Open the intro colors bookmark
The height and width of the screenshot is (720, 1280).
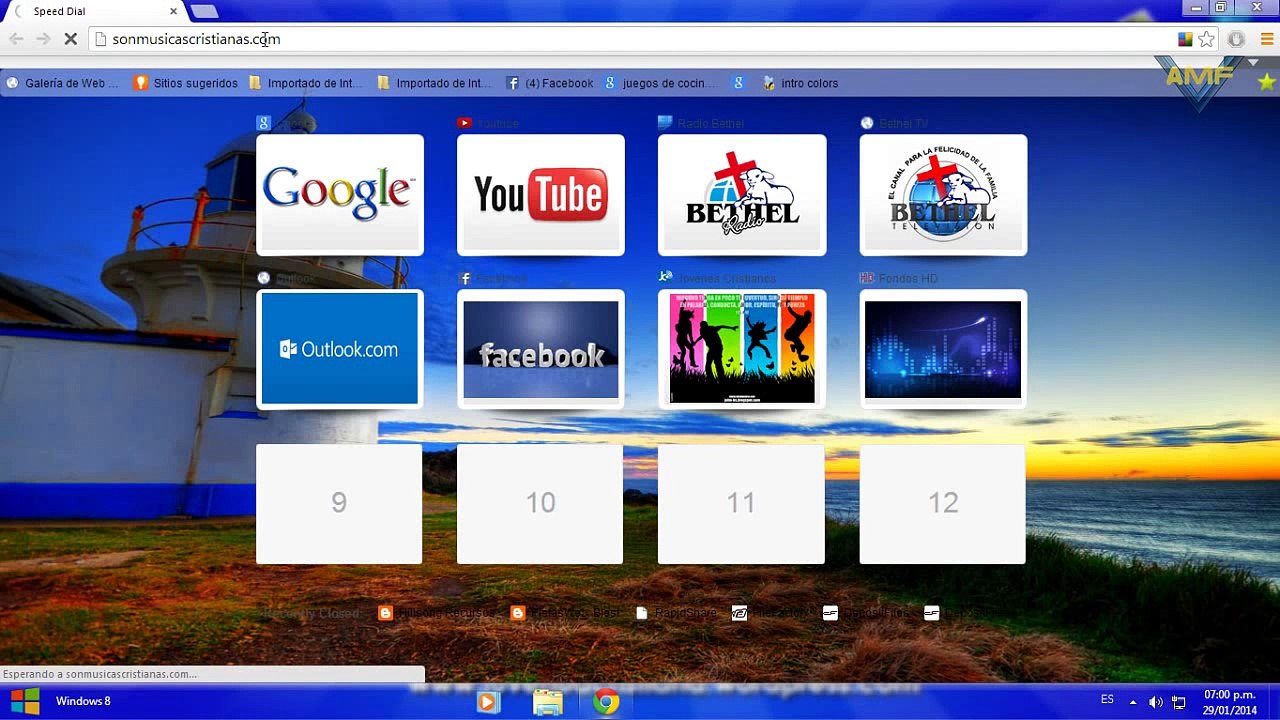800,83
